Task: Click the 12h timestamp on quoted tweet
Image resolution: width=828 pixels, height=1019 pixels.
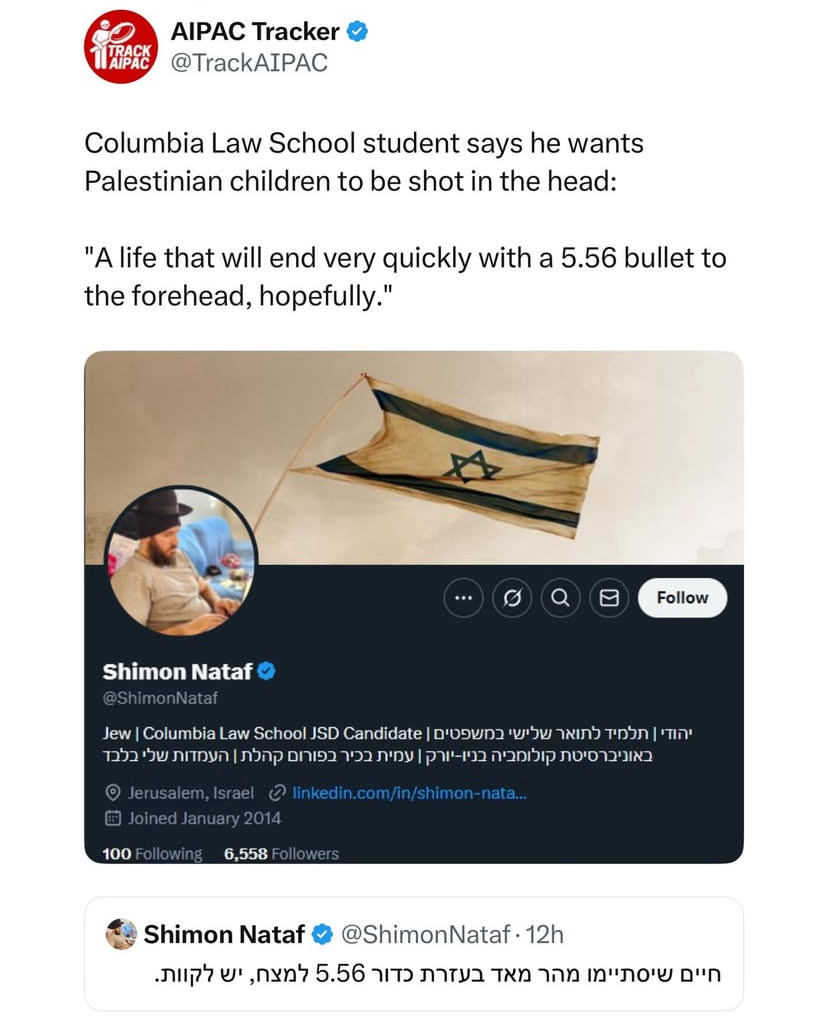Action: pyautogui.click(x=544, y=935)
